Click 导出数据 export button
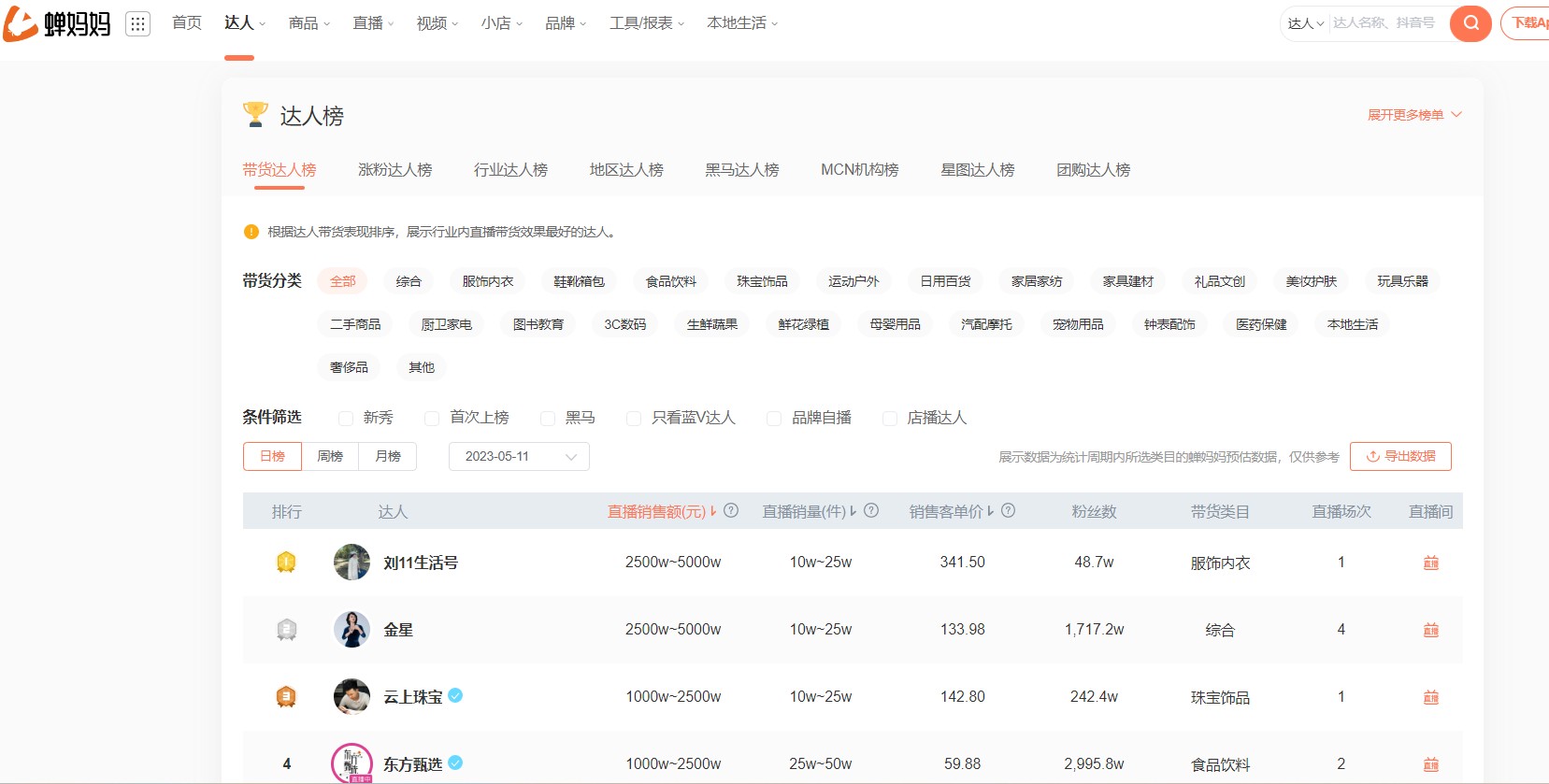1549x784 pixels. (1400, 456)
